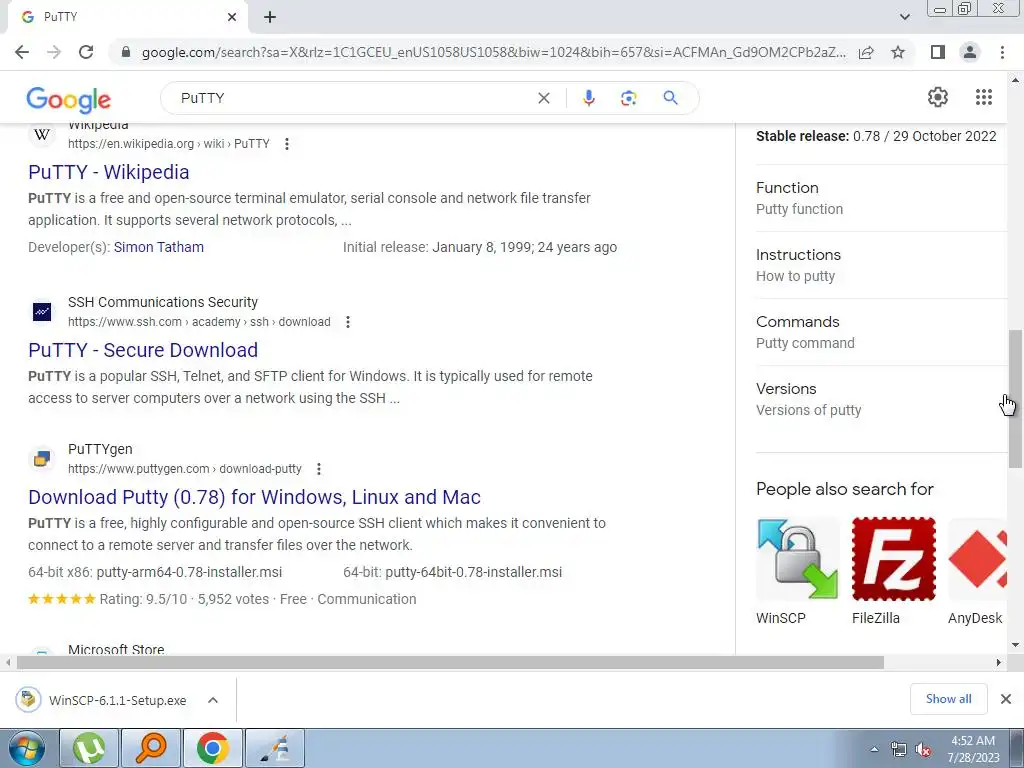Open the Chrome profile menu
The image size is (1024, 768).
click(970, 52)
